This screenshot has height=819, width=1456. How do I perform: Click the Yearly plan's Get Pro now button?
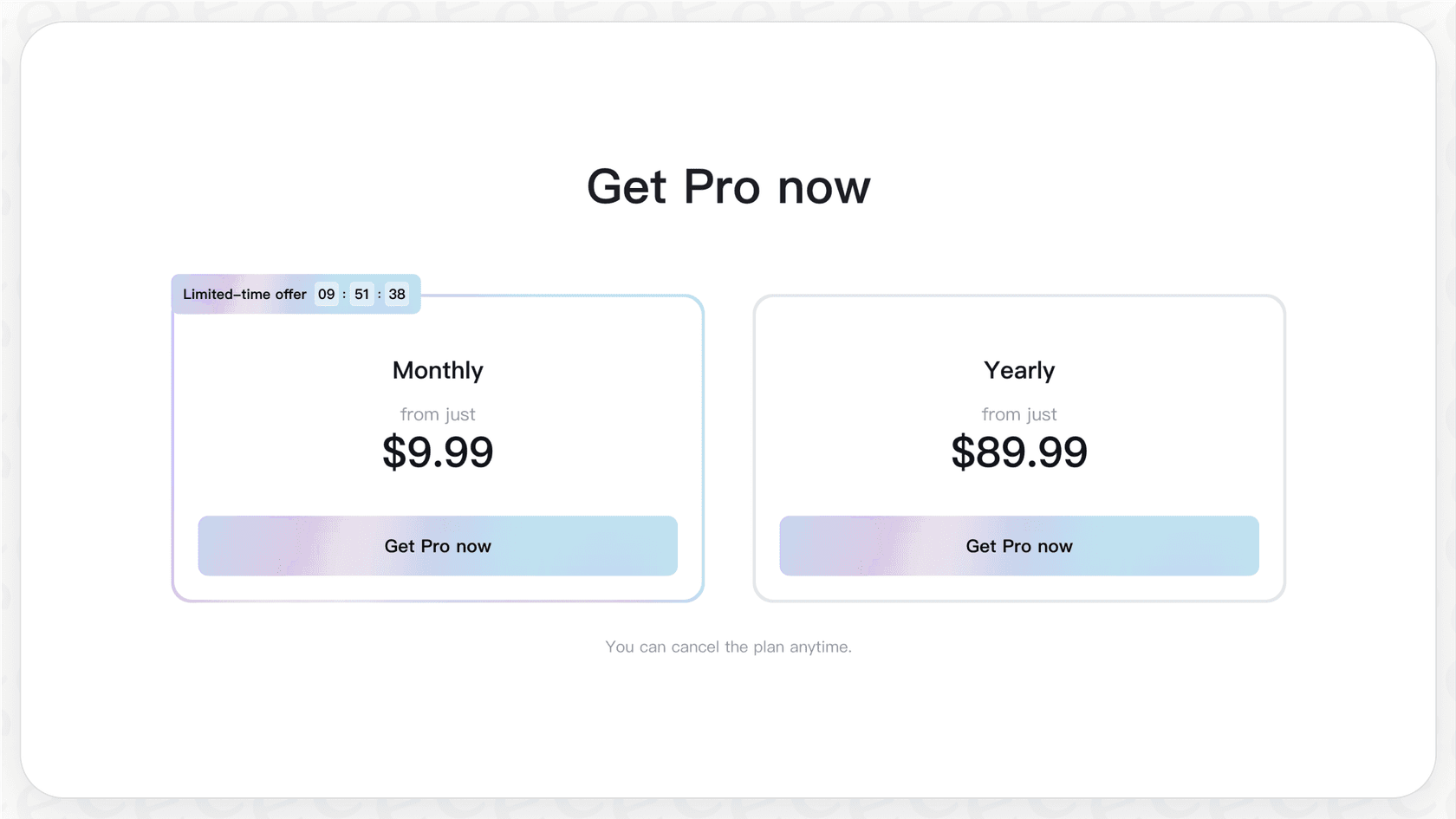coord(1019,546)
